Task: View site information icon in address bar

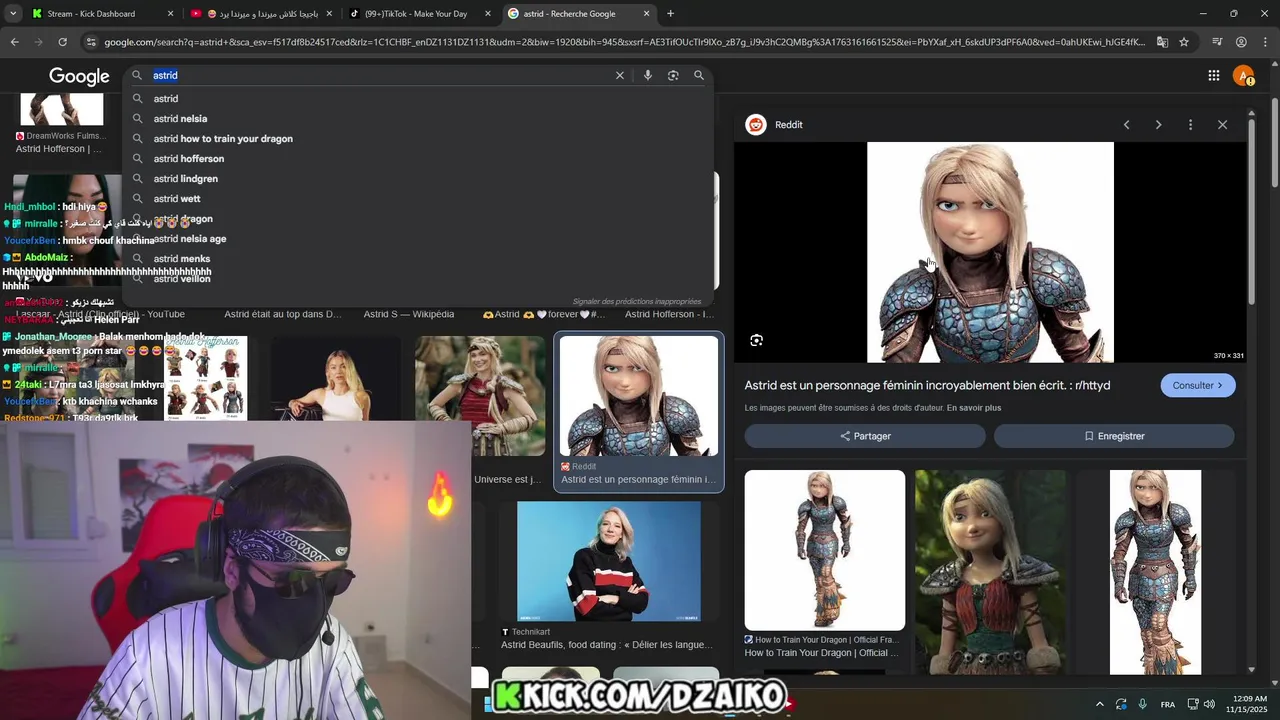Action: point(91,42)
